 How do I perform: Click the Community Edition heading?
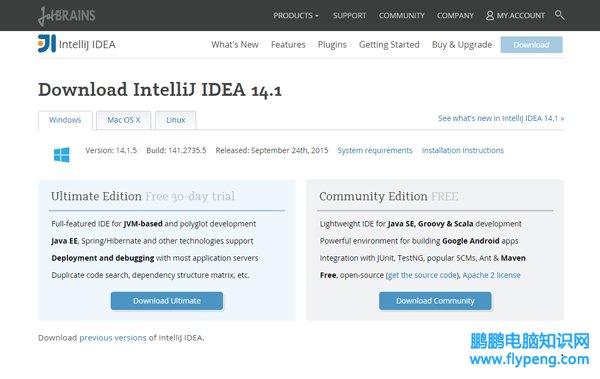(373, 196)
